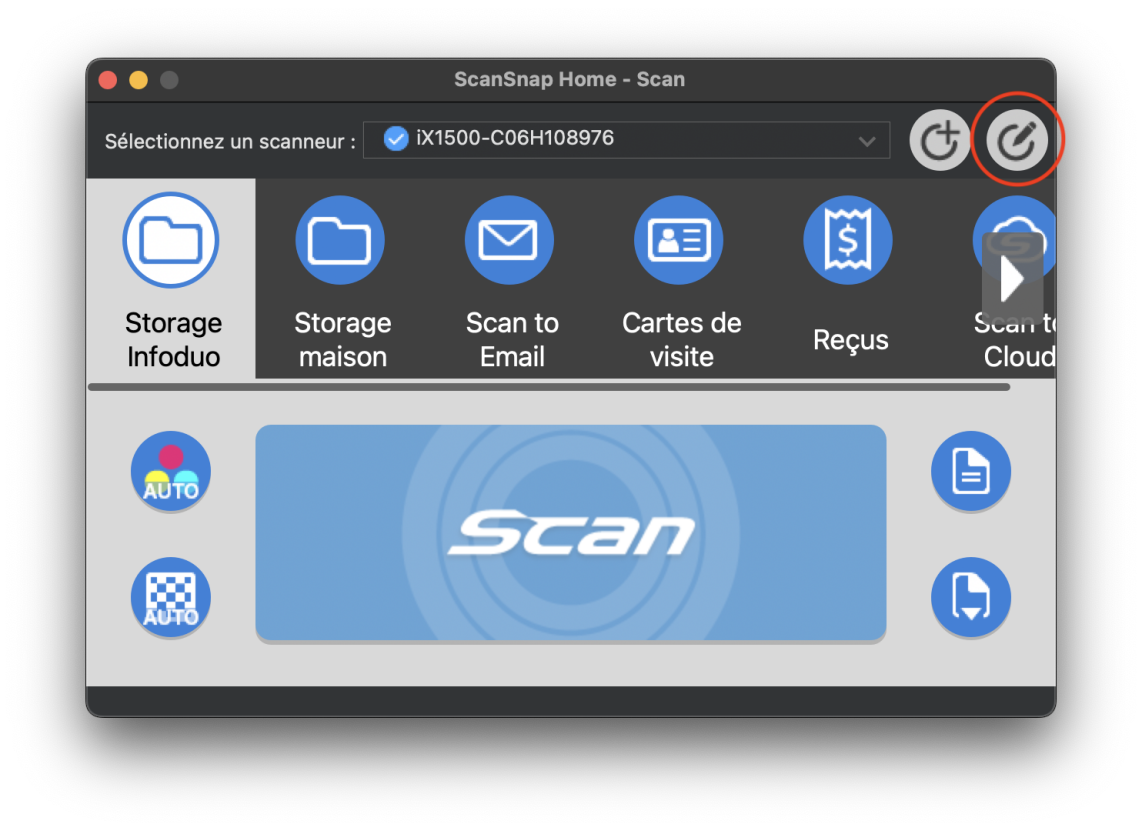Select the Reçus receipt icon
This screenshot has width=1142, height=831.
tap(848, 240)
